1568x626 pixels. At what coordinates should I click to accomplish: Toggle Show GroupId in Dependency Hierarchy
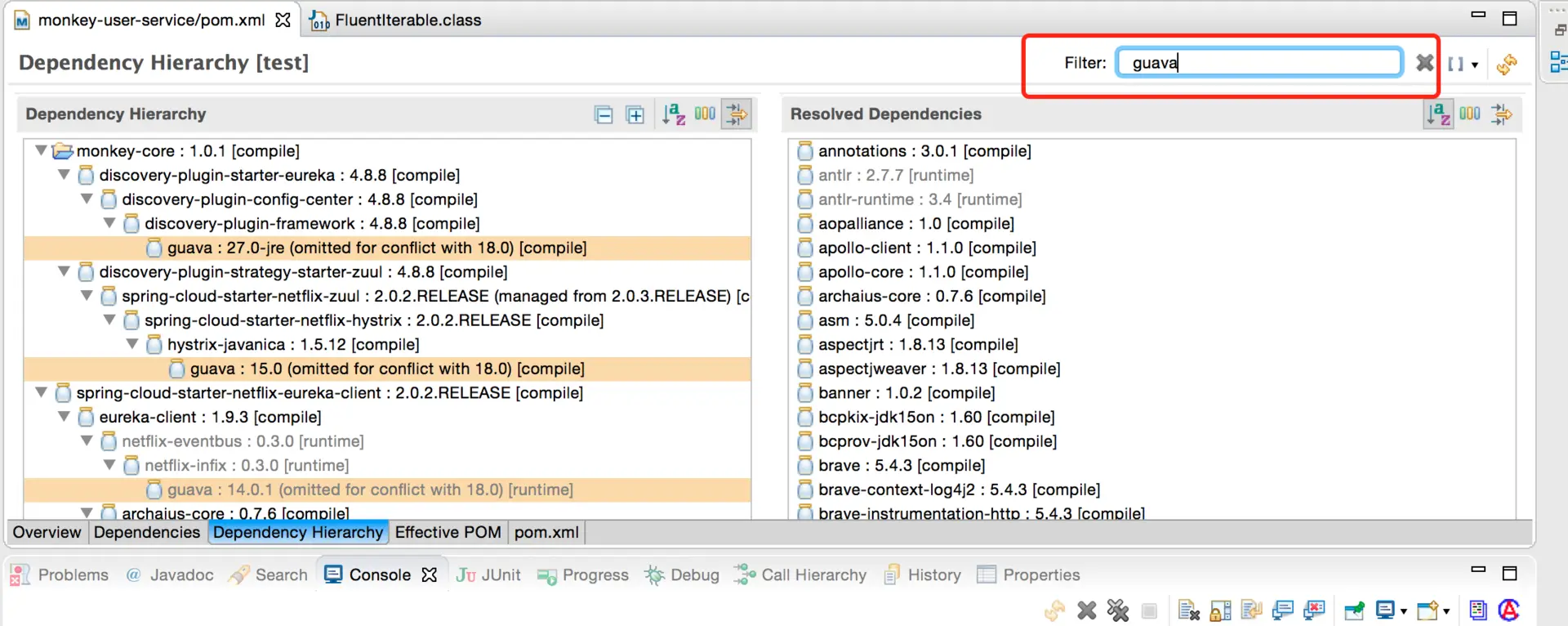pos(705,114)
